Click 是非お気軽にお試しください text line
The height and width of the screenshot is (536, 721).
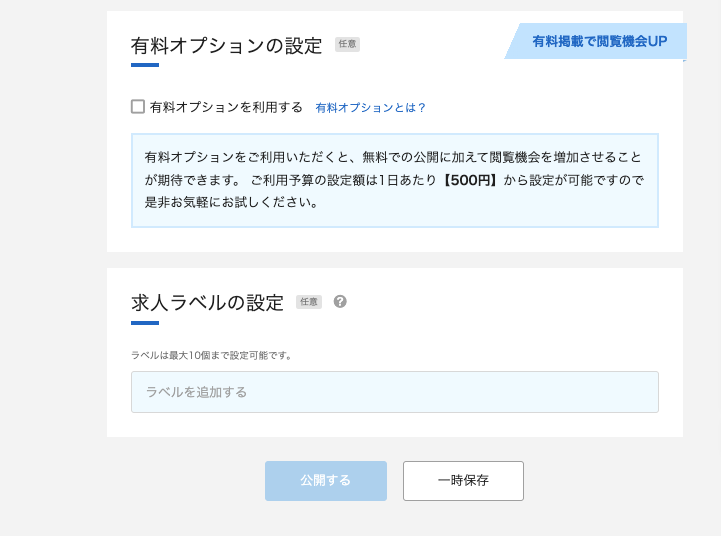[231, 202]
